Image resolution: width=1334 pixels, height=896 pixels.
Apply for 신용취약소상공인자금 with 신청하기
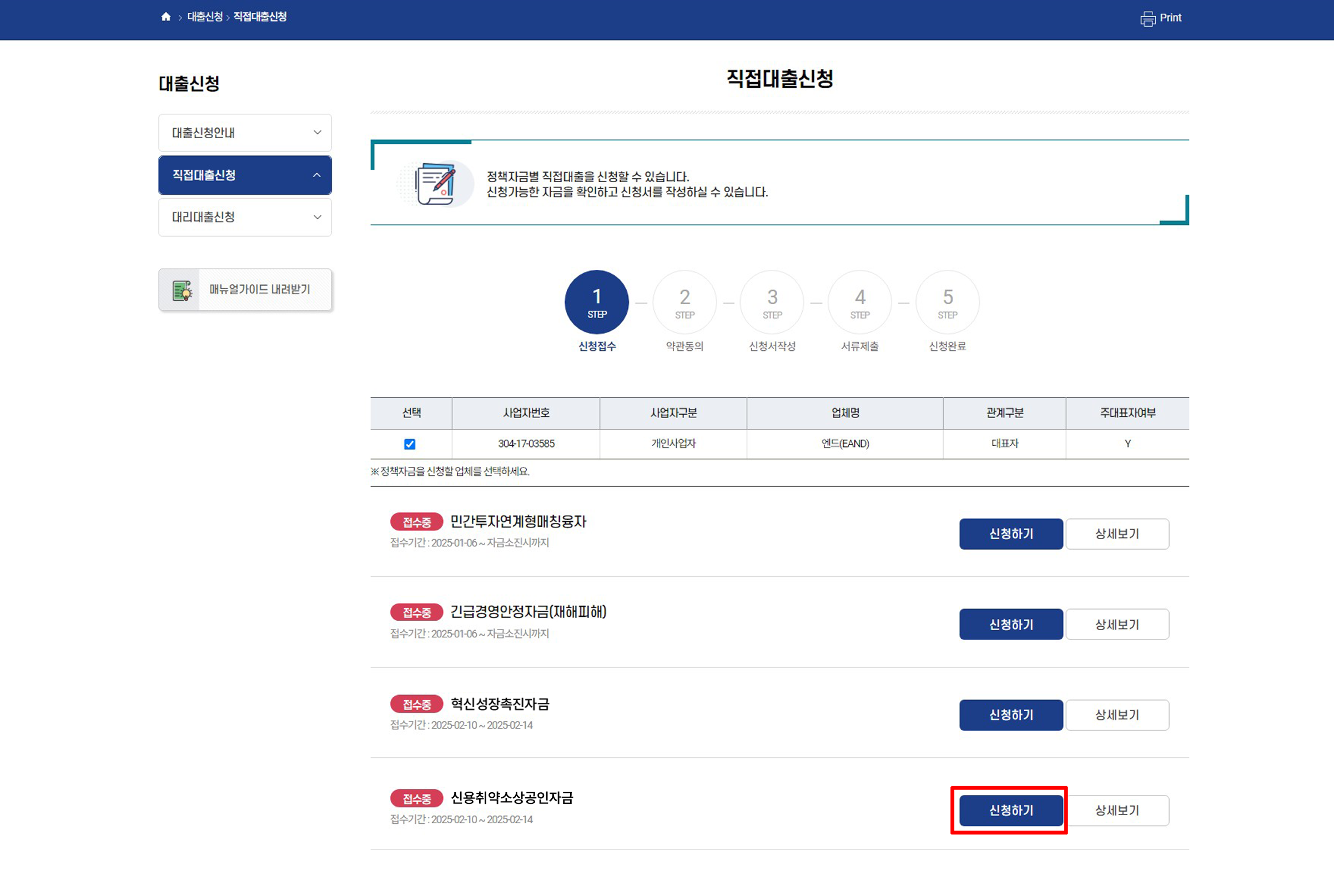click(1011, 811)
